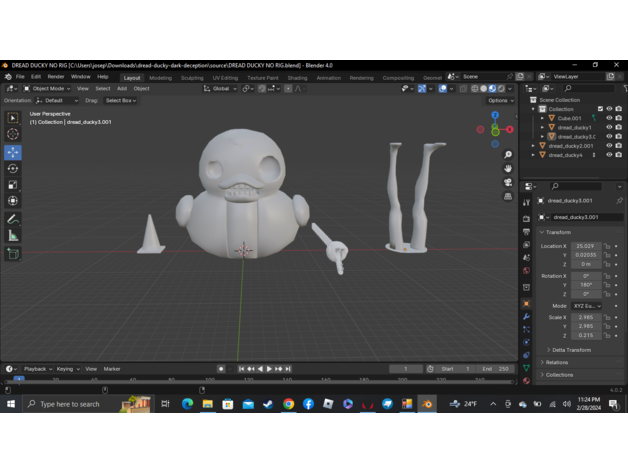
Task: Switch to the Sculpting workspace tab
Action: (x=191, y=77)
